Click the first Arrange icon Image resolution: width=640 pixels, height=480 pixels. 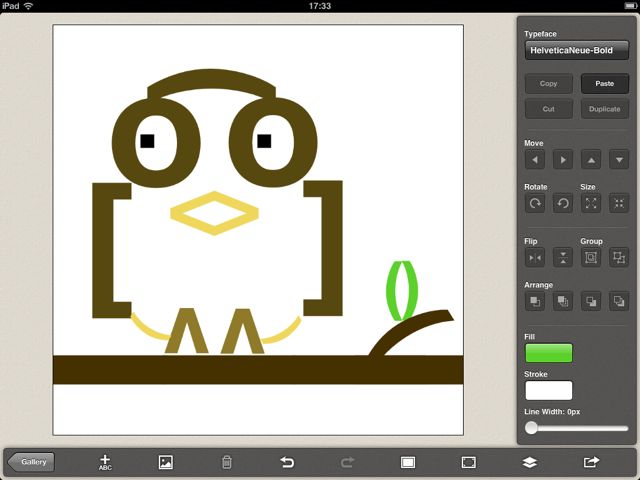click(x=535, y=301)
